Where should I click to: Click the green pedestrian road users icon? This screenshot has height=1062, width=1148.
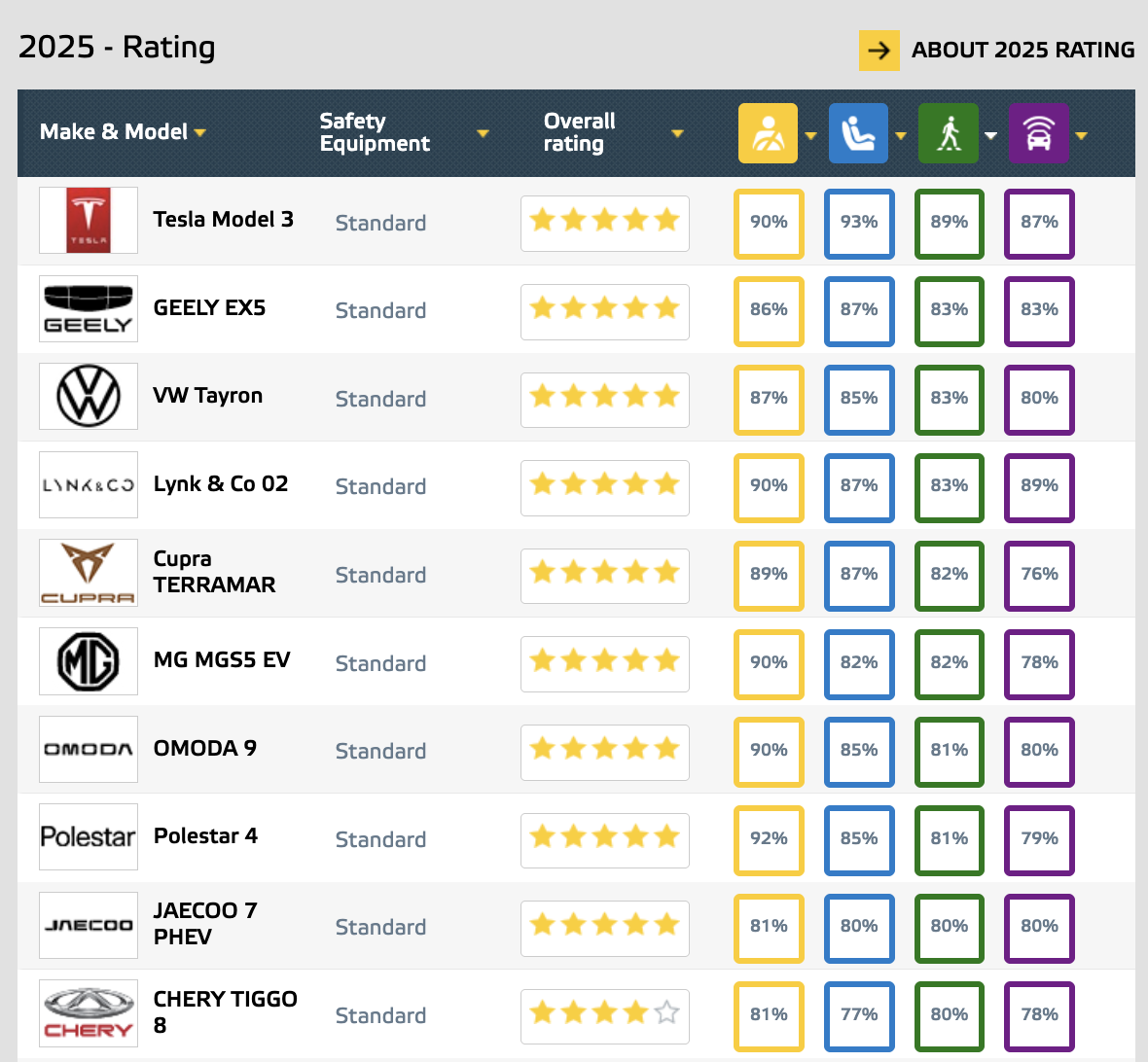[x=949, y=133]
